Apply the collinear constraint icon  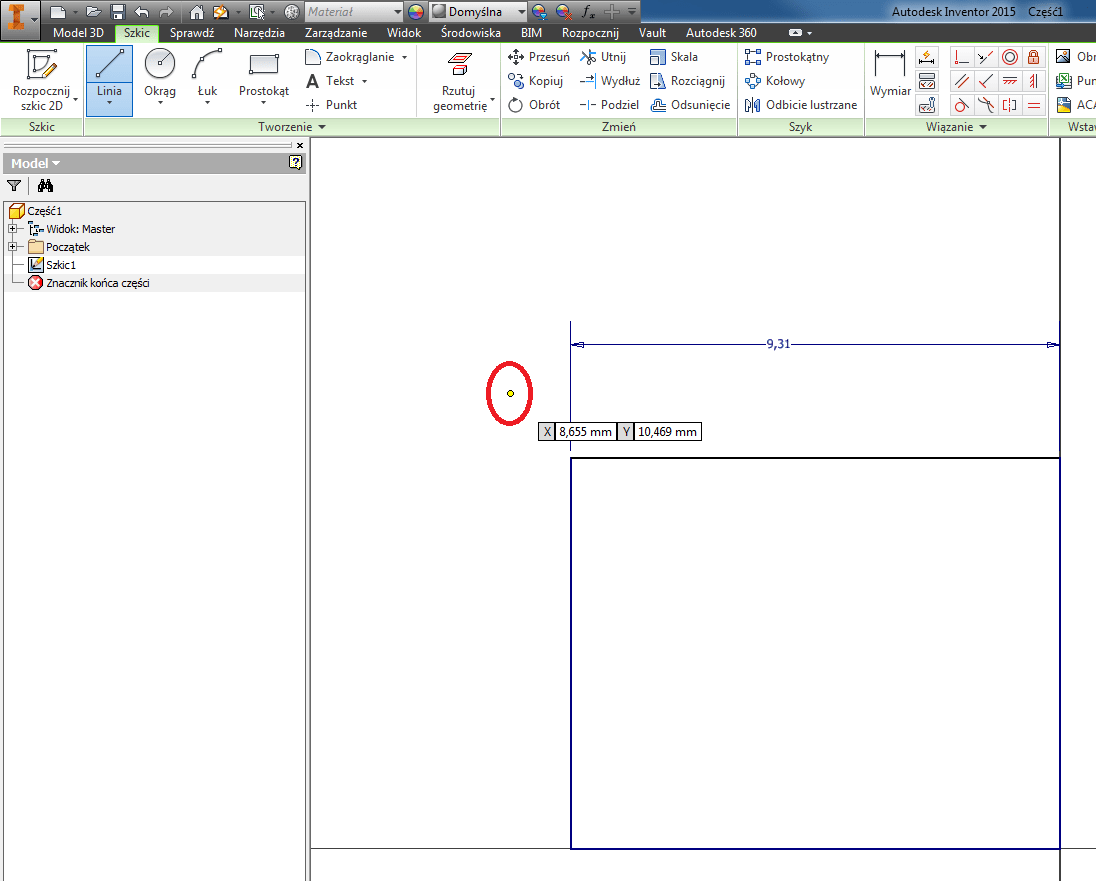click(x=986, y=57)
